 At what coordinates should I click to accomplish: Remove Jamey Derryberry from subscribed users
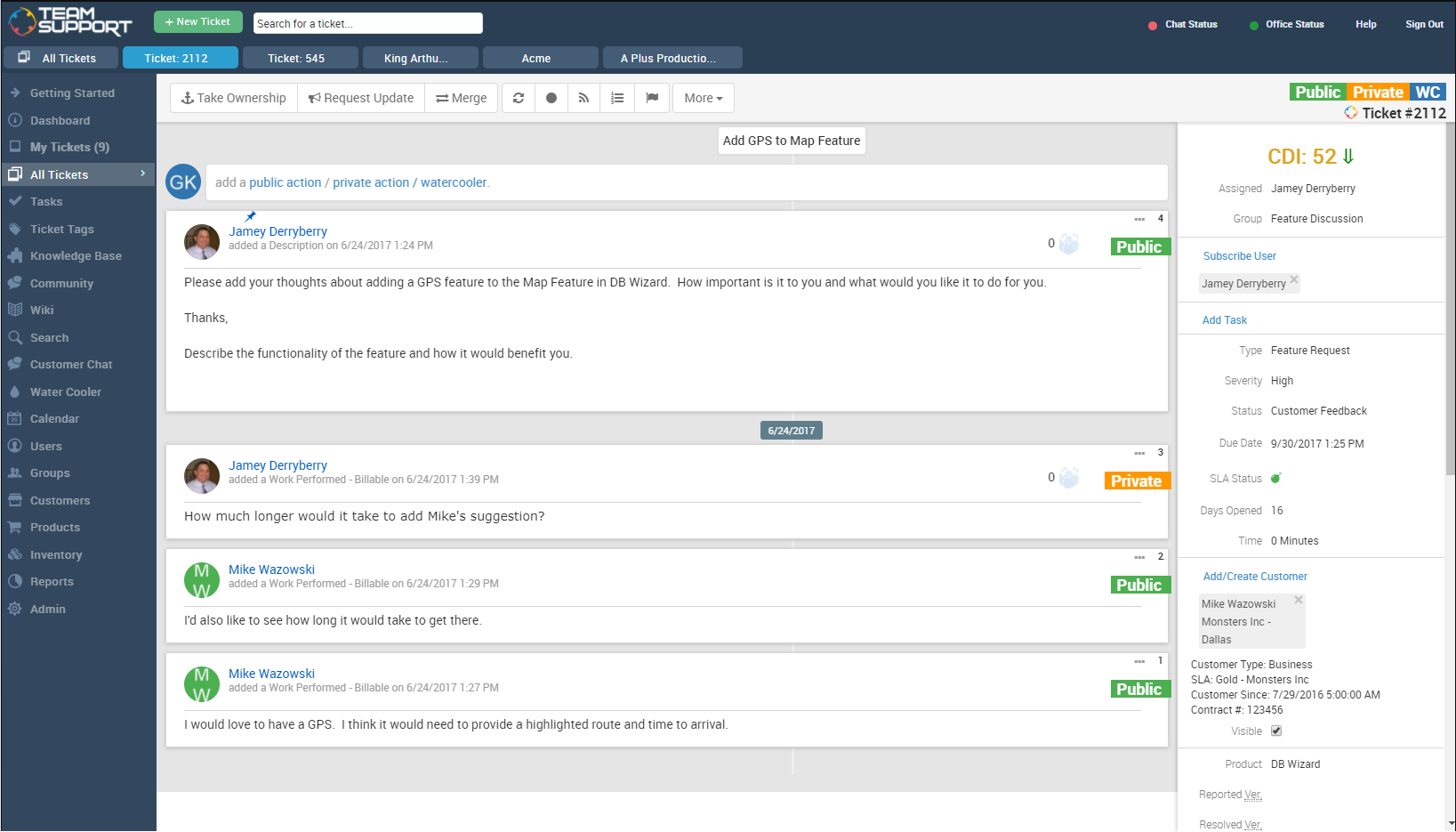1294,279
